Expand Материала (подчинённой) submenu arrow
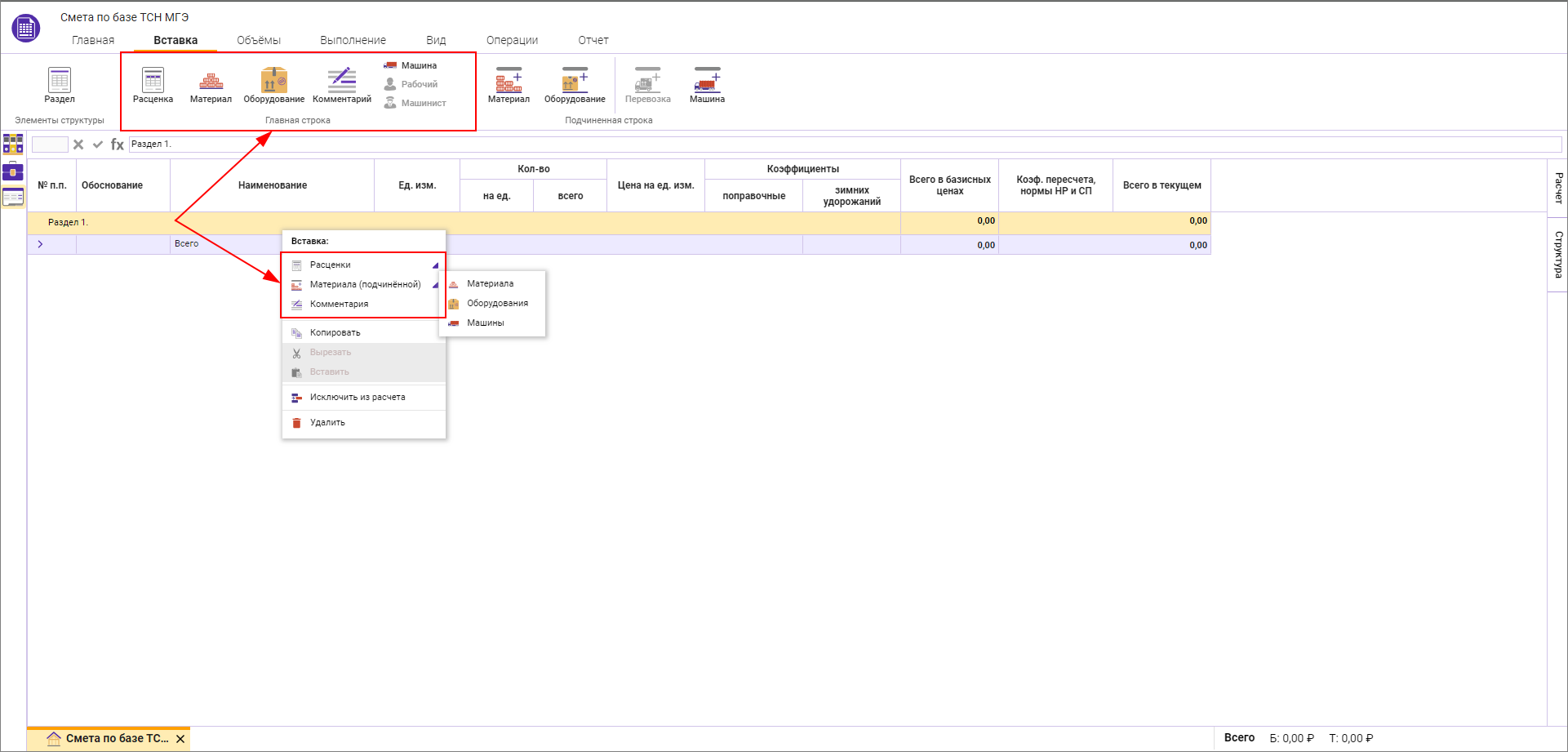 pyautogui.click(x=435, y=285)
